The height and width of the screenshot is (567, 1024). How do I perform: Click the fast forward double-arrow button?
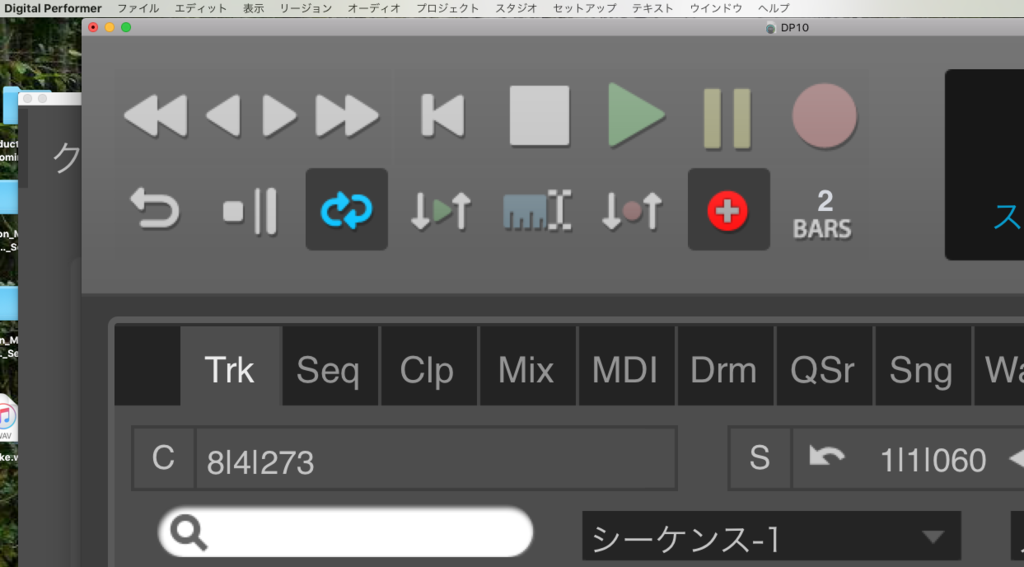coord(347,116)
